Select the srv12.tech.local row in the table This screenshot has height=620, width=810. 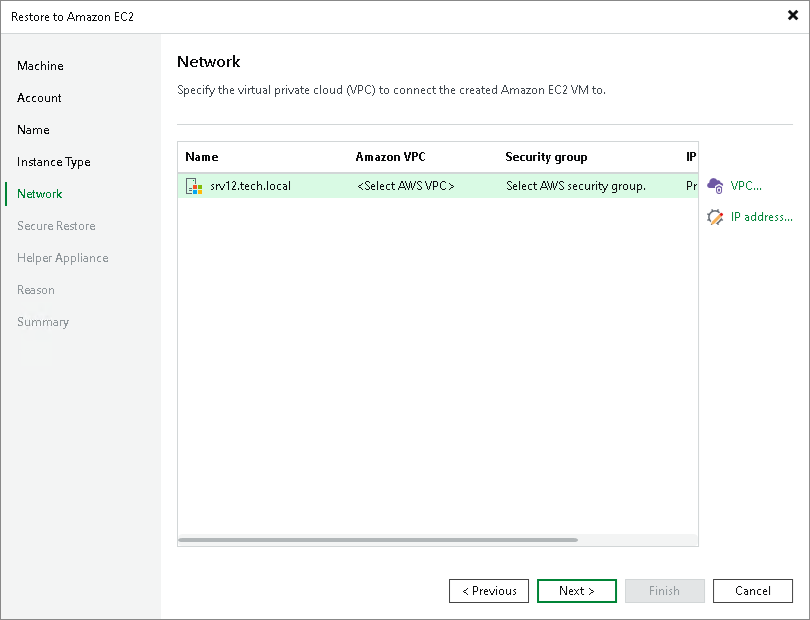pos(260,185)
